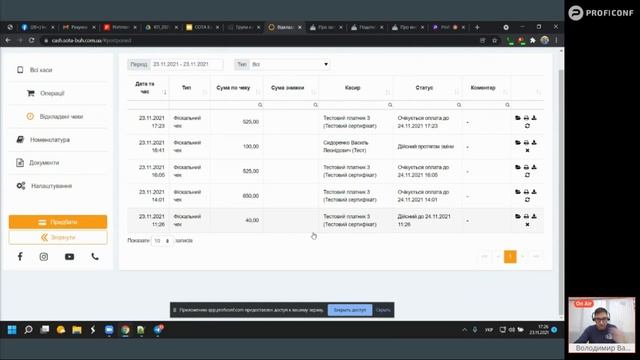Go to Операції in sidebar

[x=52, y=93]
